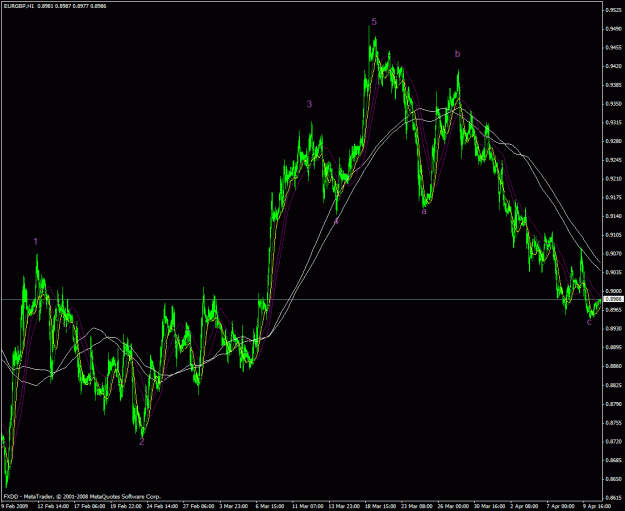Click the '0.9000' price axis label
625x511 pixels.
pyautogui.click(x=614, y=291)
